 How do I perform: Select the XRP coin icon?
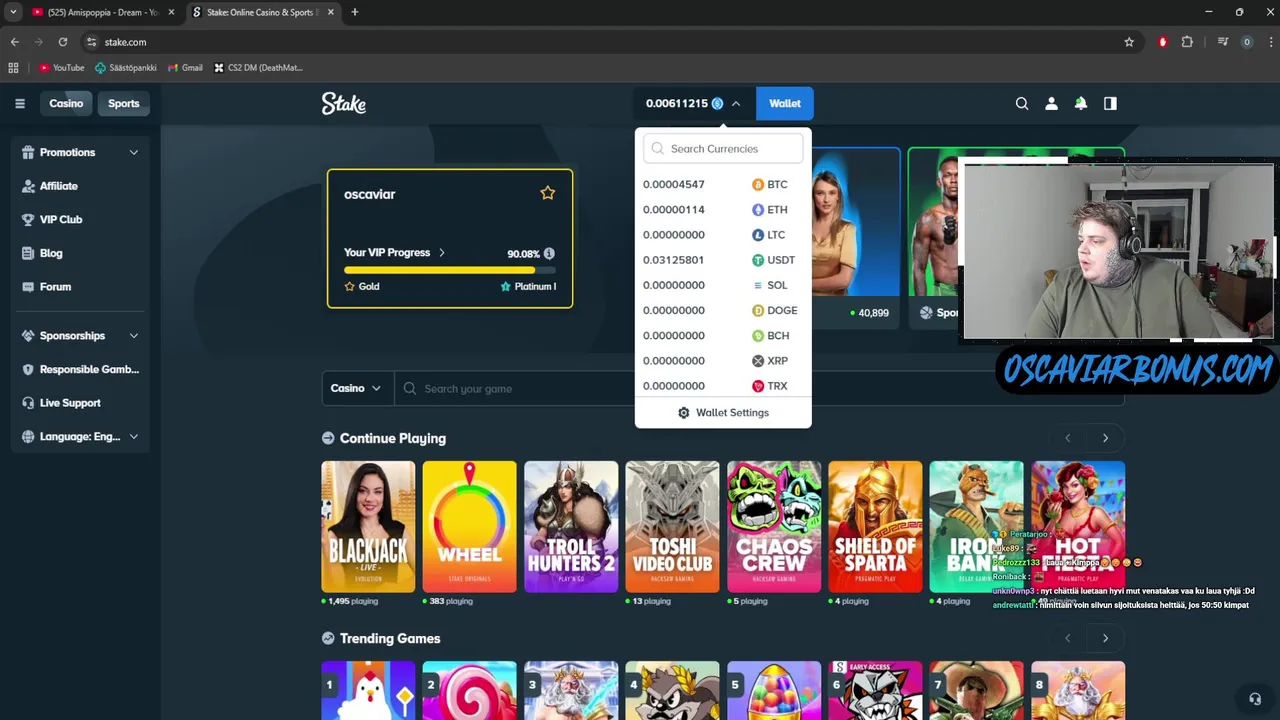tap(758, 361)
